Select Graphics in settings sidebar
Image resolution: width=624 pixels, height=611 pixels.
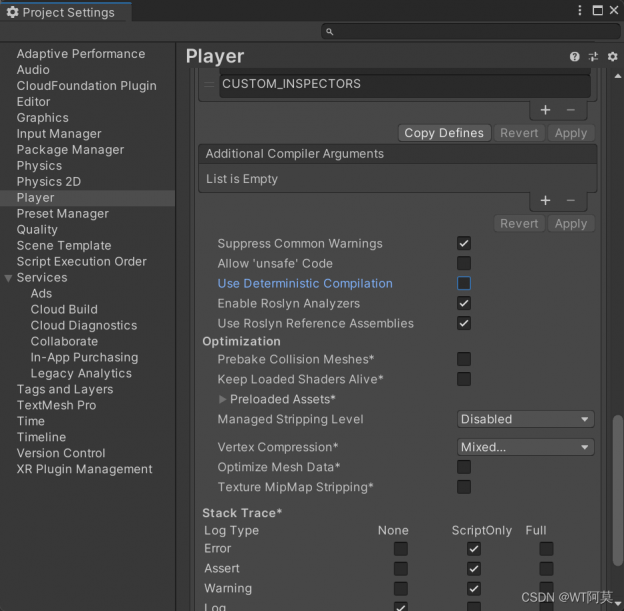pos(43,118)
